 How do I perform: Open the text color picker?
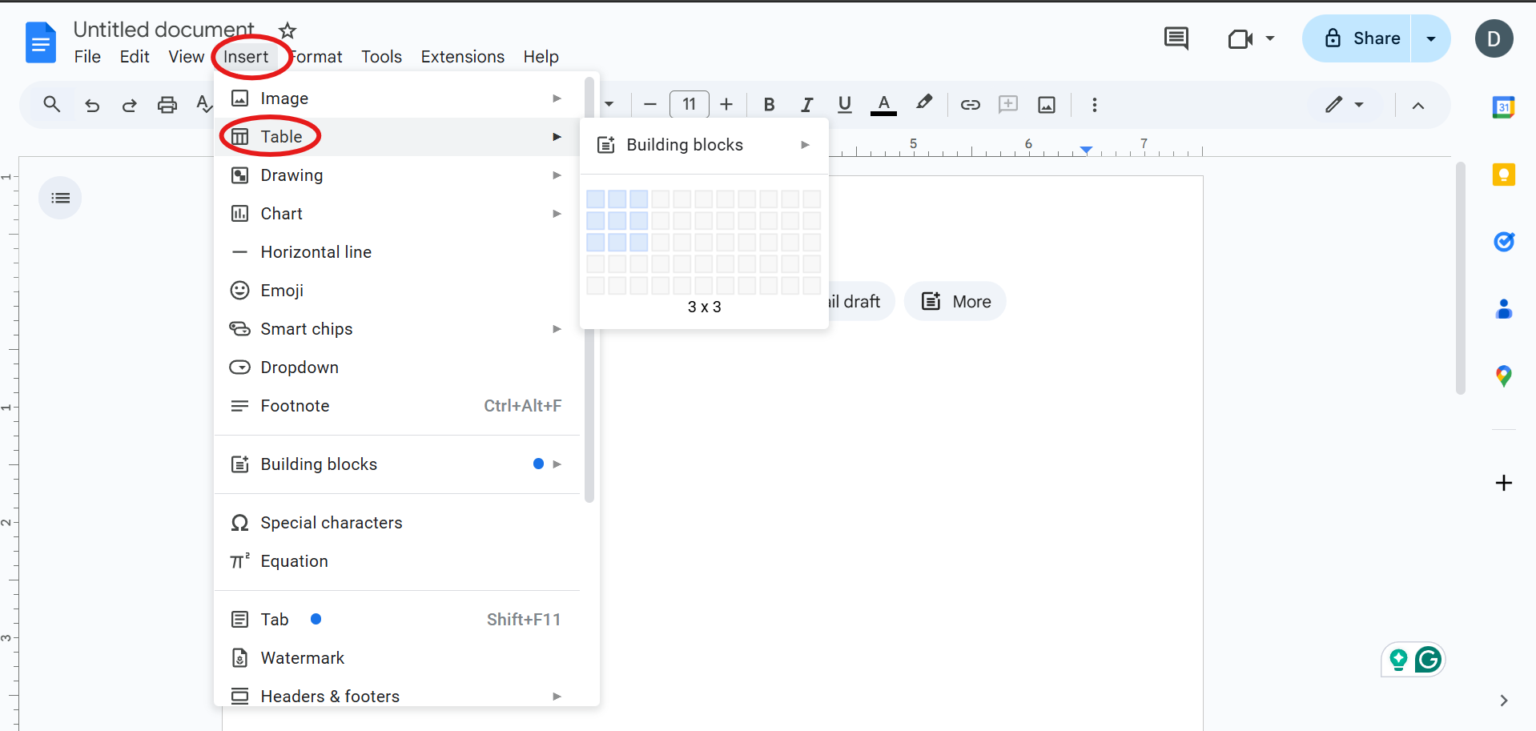(x=883, y=104)
